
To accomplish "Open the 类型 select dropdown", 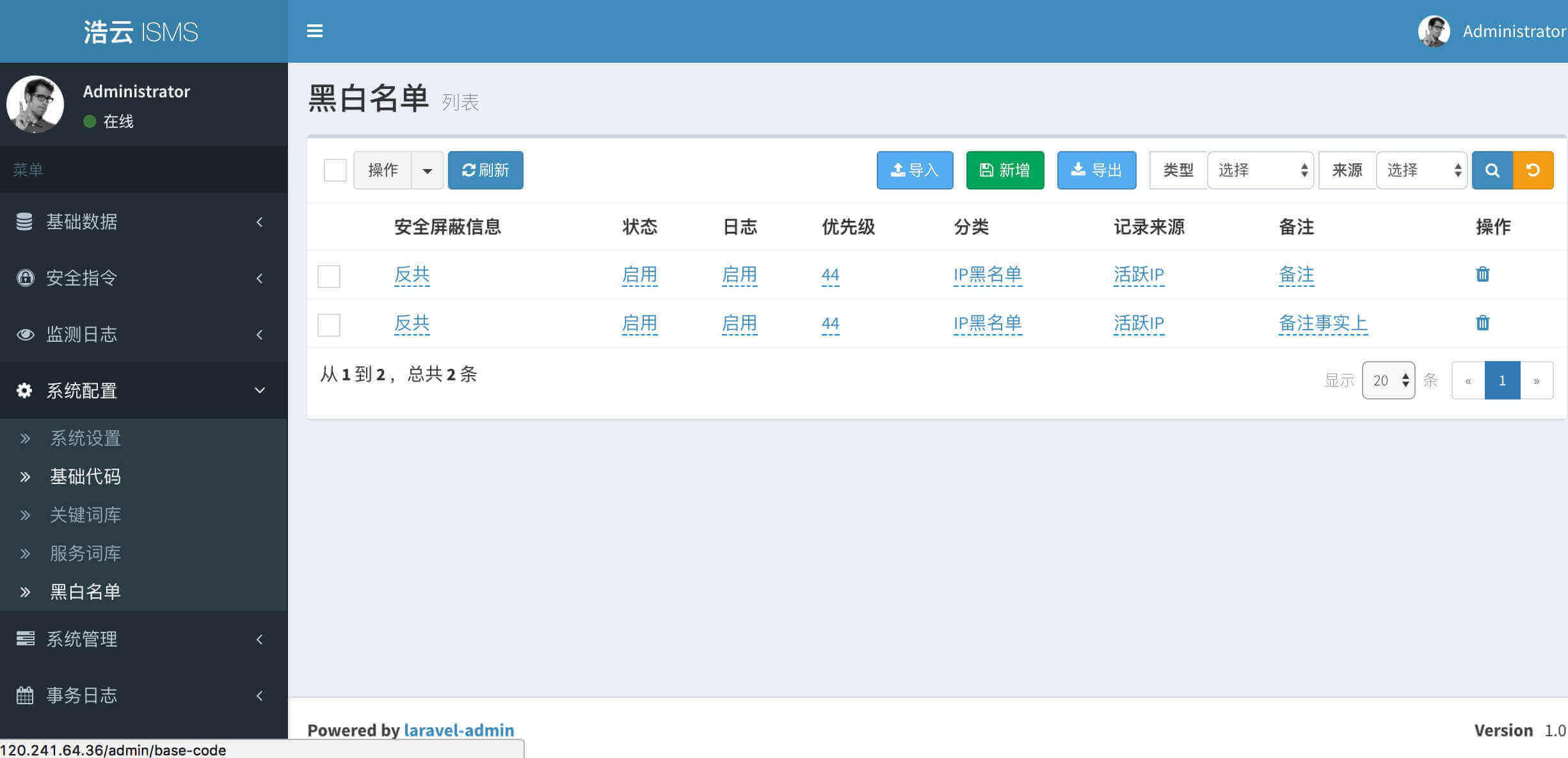I will [1260, 170].
